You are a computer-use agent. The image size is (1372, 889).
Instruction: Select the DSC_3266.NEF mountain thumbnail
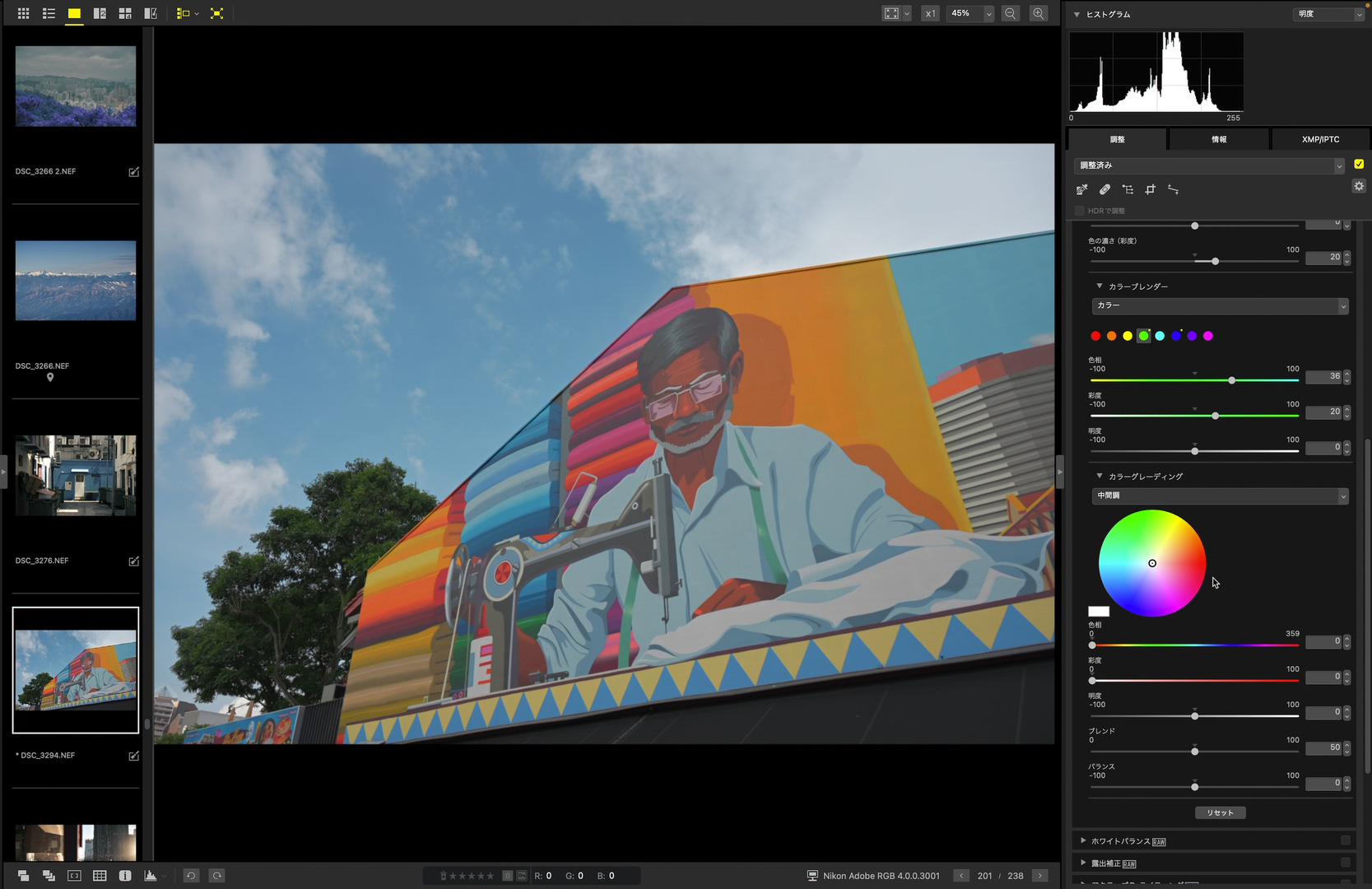(x=76, y=281)
